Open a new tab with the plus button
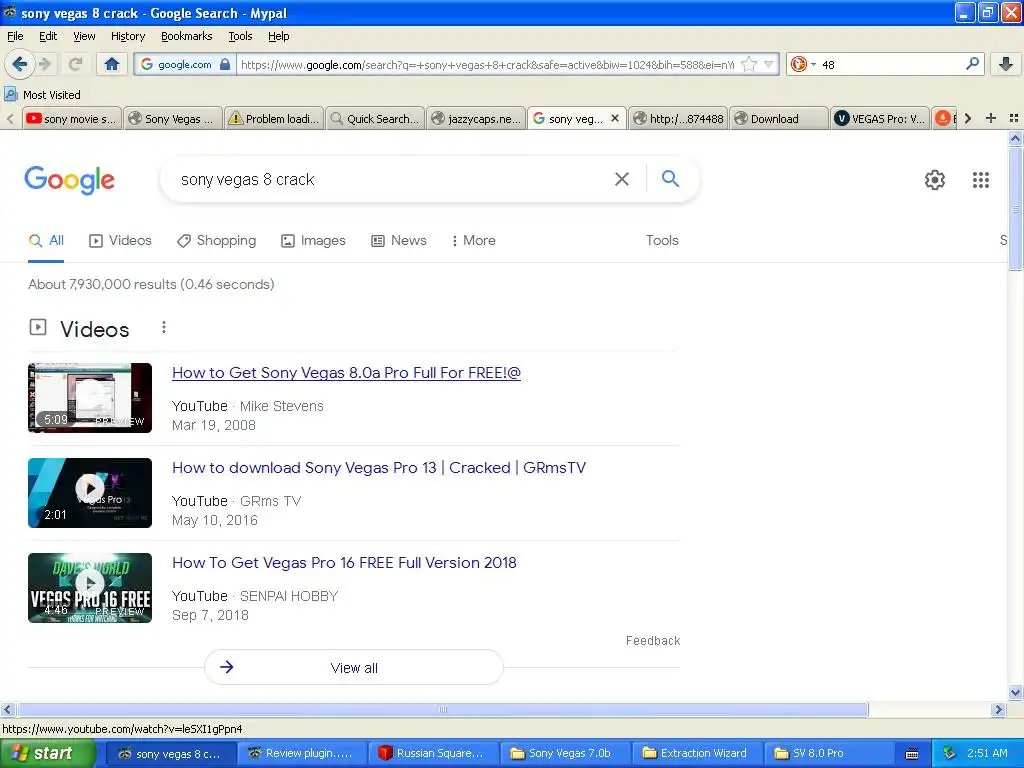This screenshot has width=1024, height=768. [x=991, y=118]
